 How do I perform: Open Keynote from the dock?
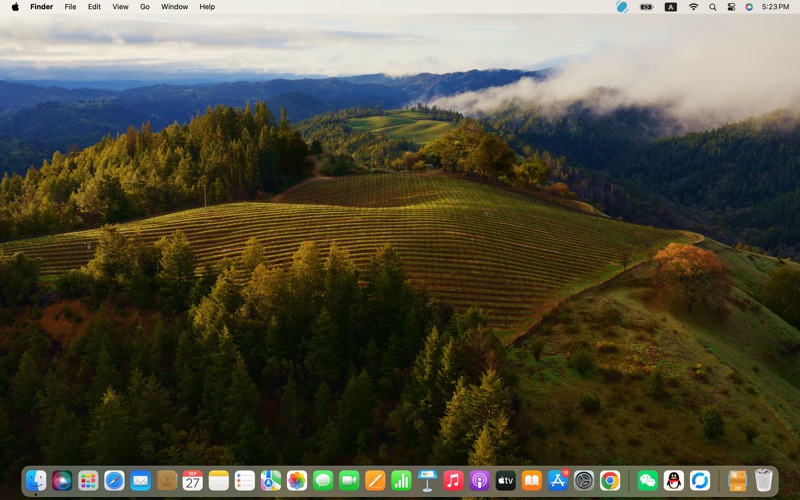click(x=427, y=481)
